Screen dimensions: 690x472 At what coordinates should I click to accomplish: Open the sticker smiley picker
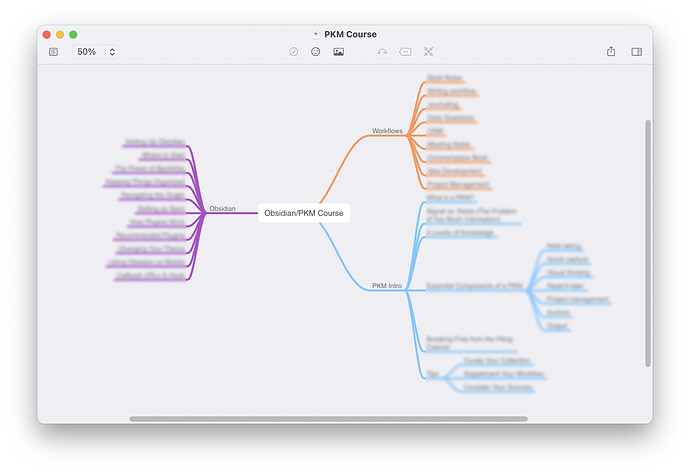(x=316, y=52)
